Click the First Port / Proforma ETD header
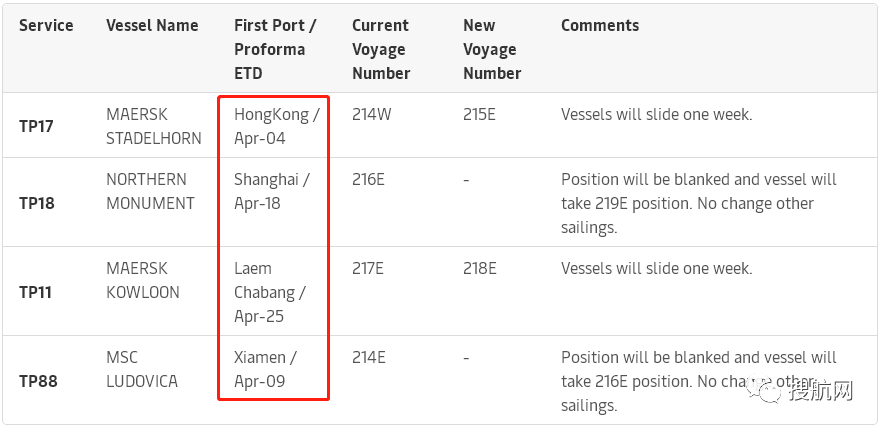The height and width of the screenshot is (429, 882). tap(276, 49)
